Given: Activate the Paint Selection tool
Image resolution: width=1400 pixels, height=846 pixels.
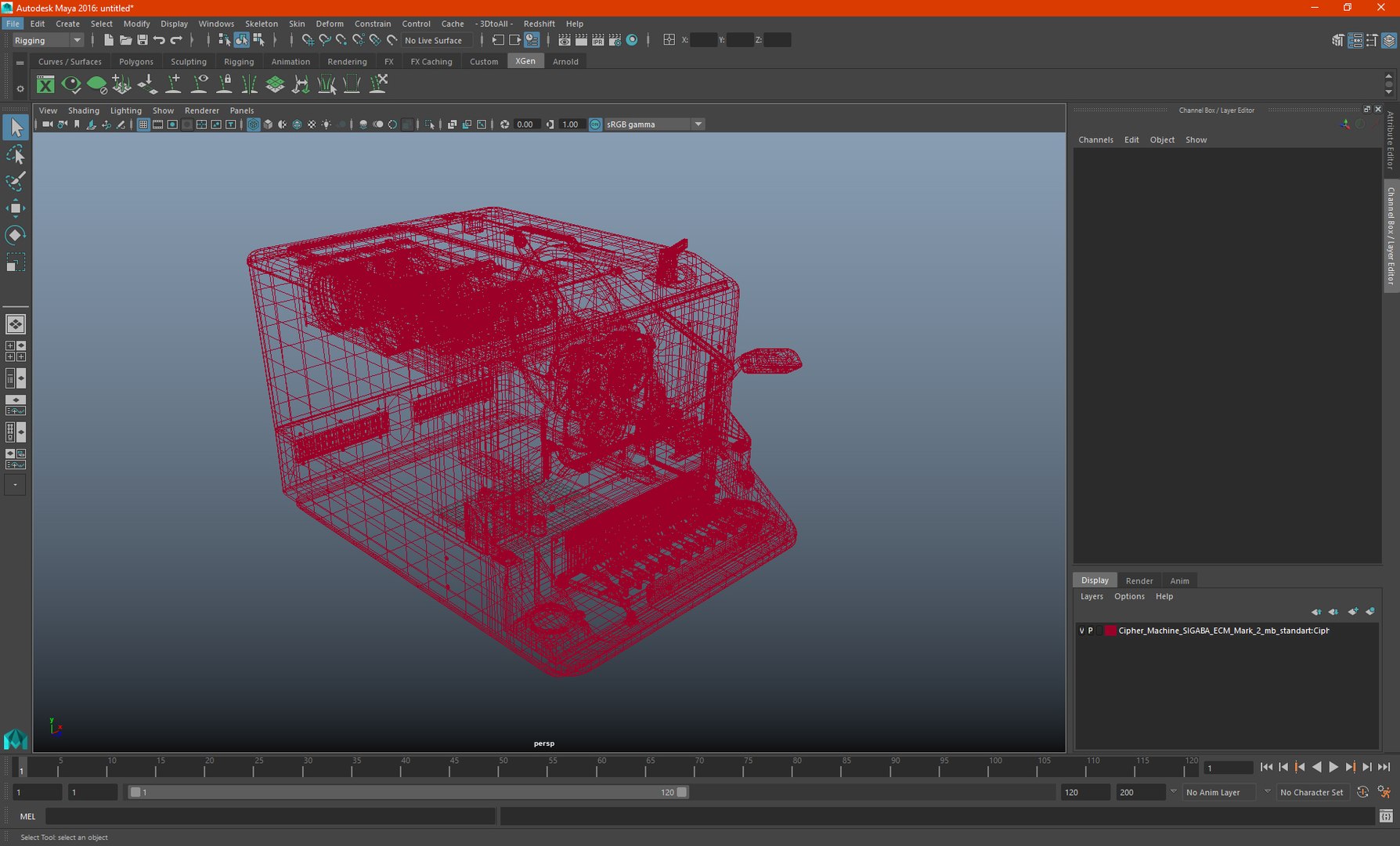Looking at the screenshot, I should tap(15, 182).
